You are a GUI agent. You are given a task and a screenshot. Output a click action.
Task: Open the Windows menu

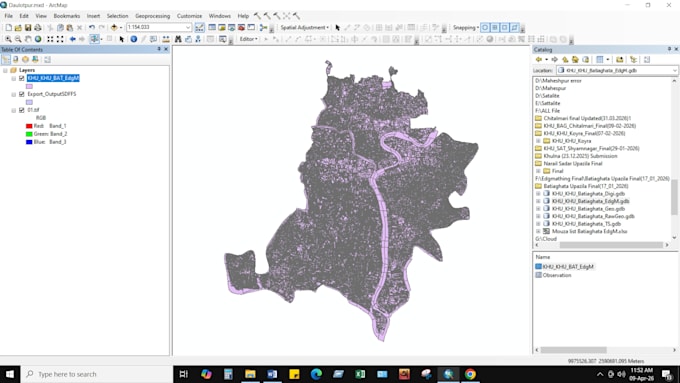(219, 16)
